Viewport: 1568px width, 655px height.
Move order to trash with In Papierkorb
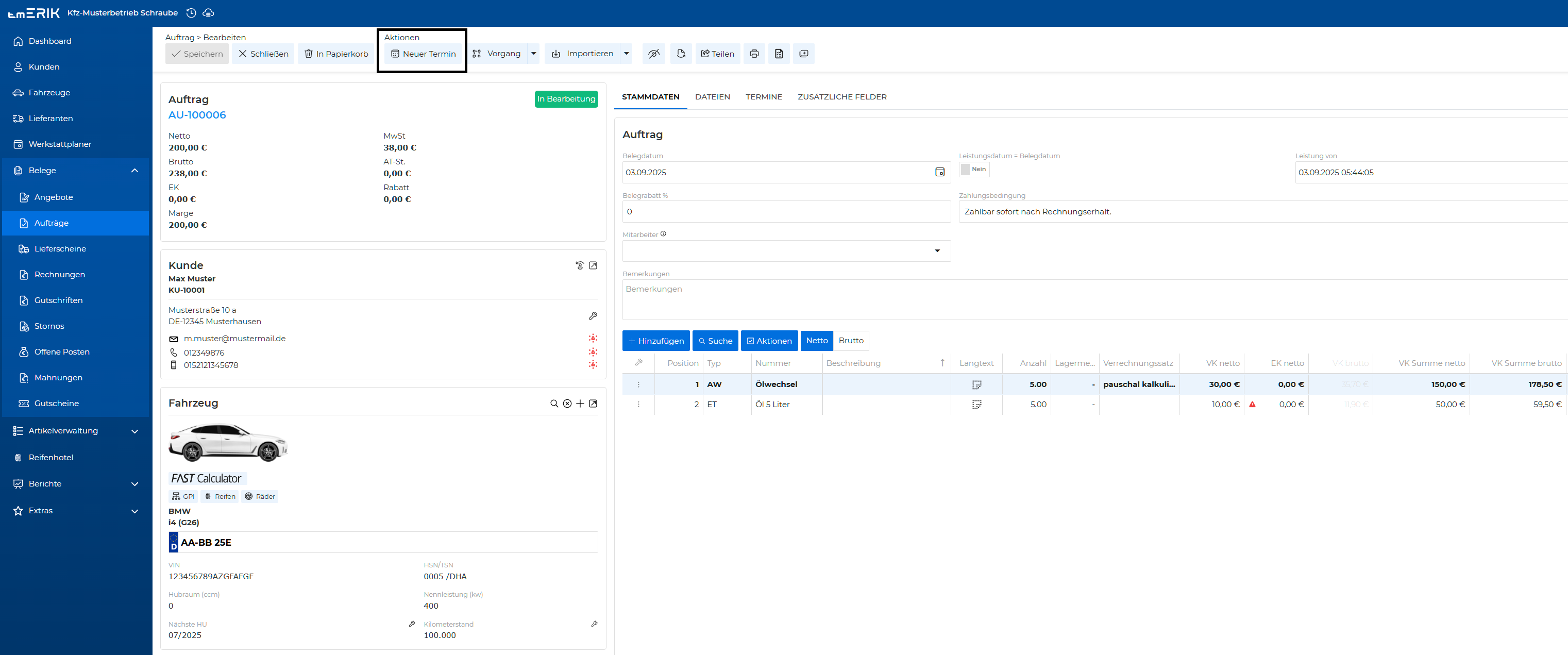(336, 54)
